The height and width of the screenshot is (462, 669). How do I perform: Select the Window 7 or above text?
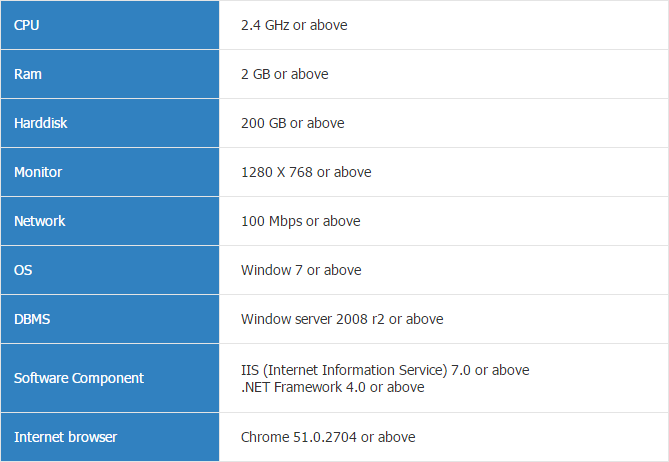(x=301, y=270)
